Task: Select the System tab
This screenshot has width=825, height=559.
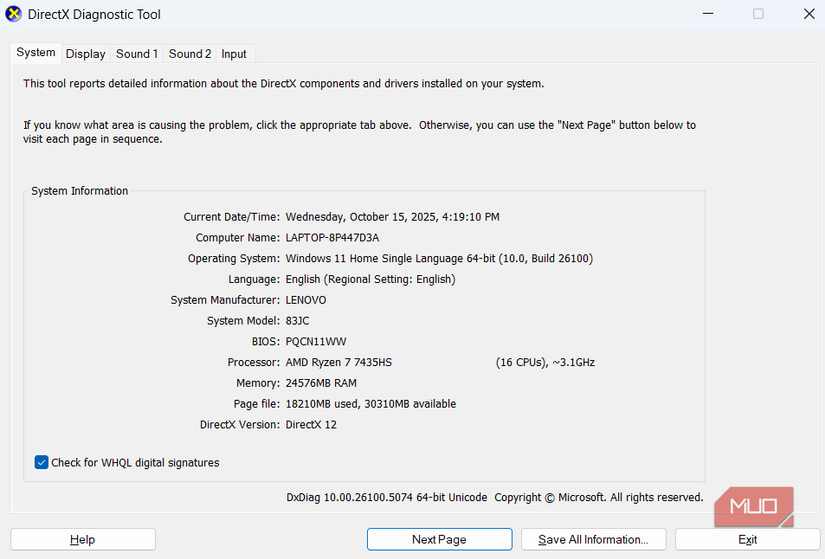Action: [36, 53]
